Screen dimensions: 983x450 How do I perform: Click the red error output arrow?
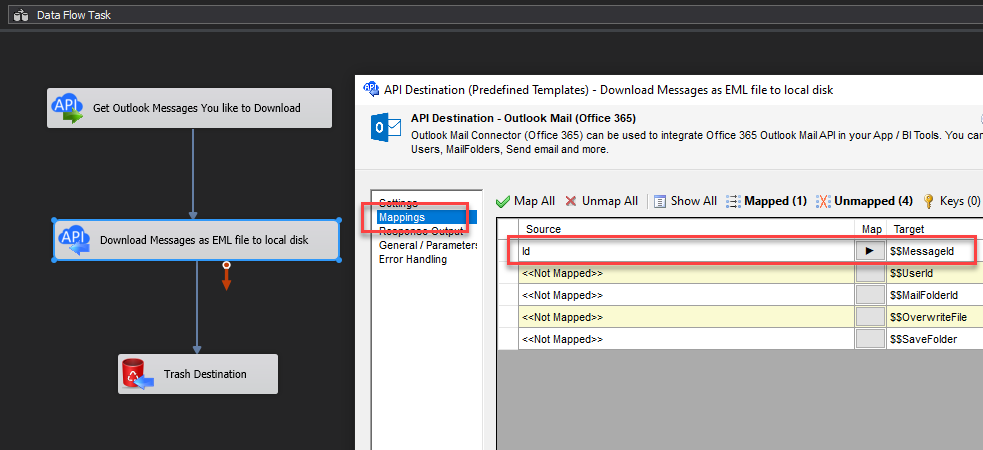(x=226, y=280)
